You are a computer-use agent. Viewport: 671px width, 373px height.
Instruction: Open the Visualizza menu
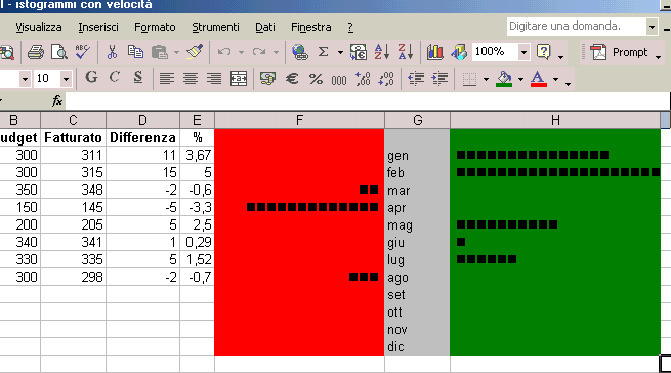(38, 27)
